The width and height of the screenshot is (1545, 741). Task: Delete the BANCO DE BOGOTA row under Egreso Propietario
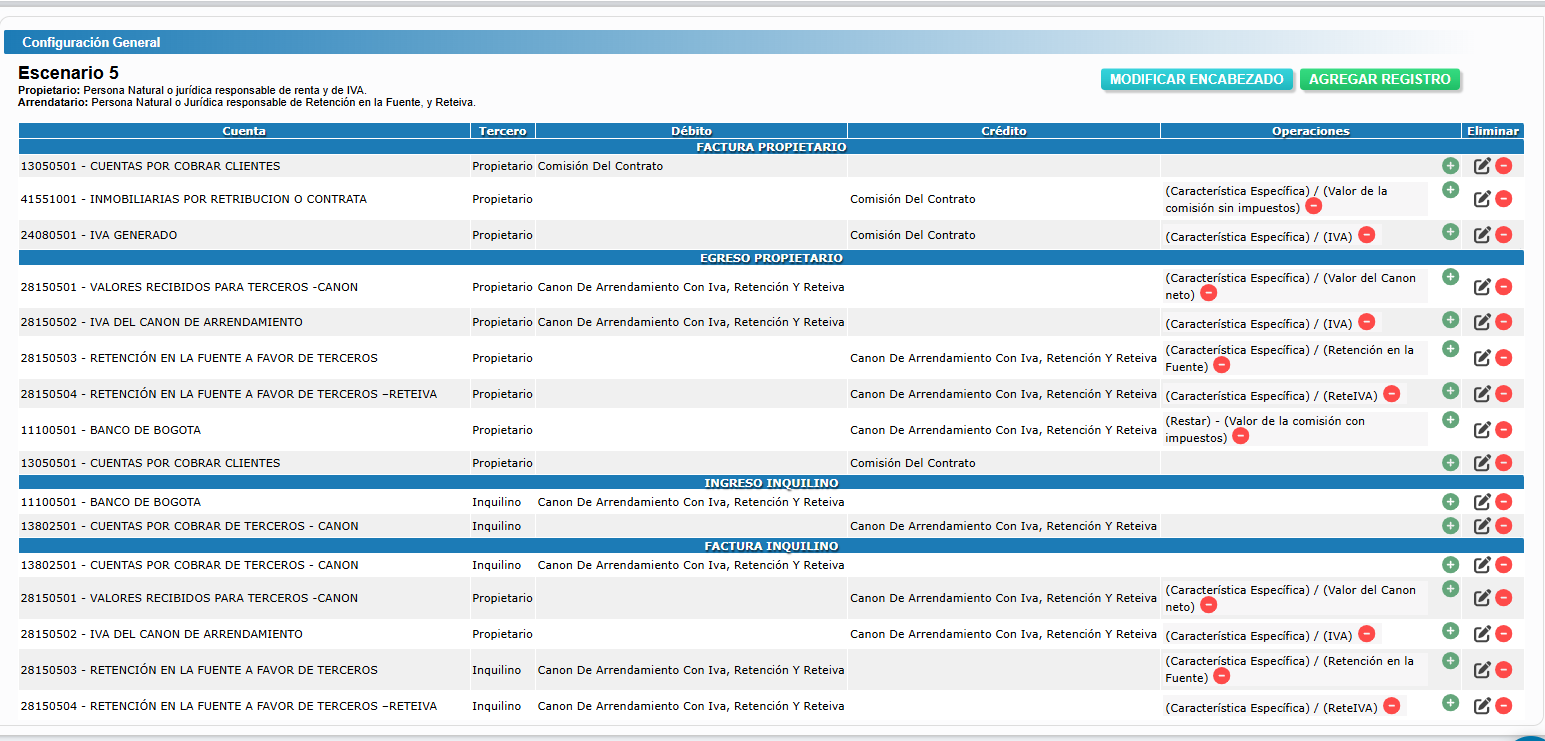pos(1503,430)
